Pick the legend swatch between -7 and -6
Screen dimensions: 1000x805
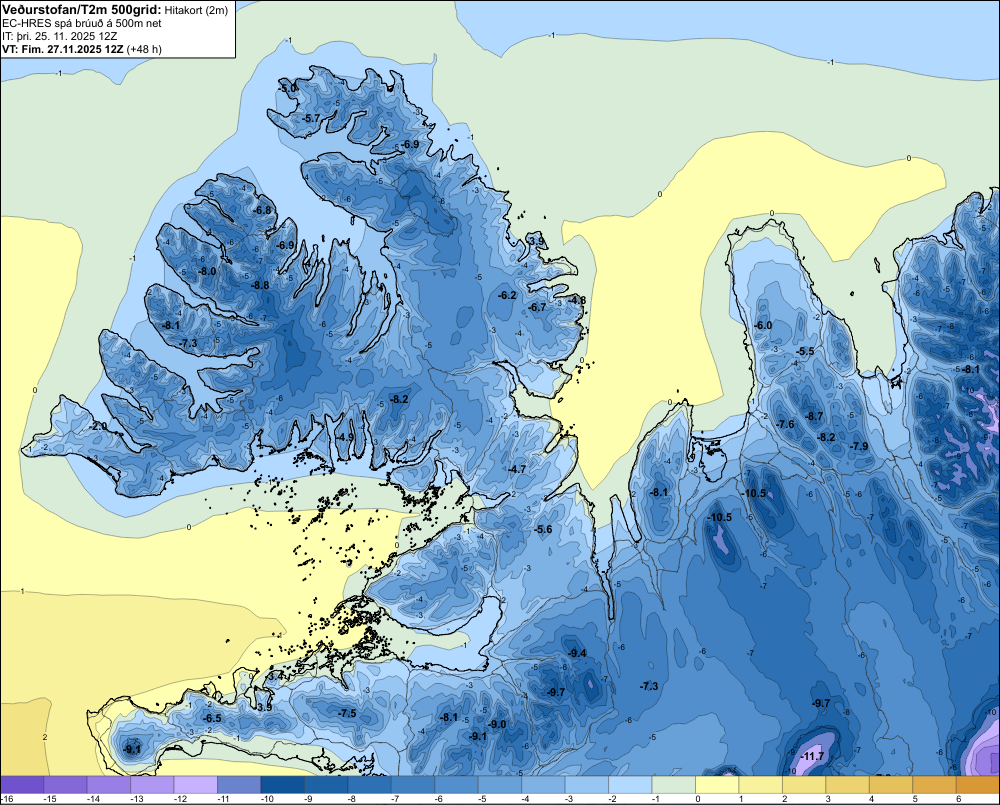coord(413,784)
